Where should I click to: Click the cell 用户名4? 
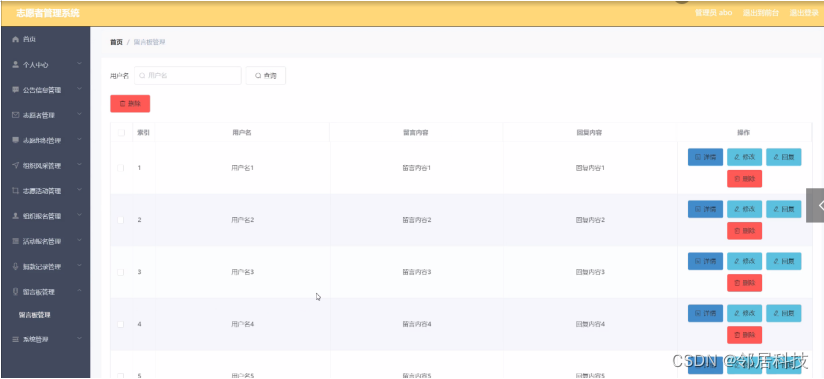[x=242, y=324]
